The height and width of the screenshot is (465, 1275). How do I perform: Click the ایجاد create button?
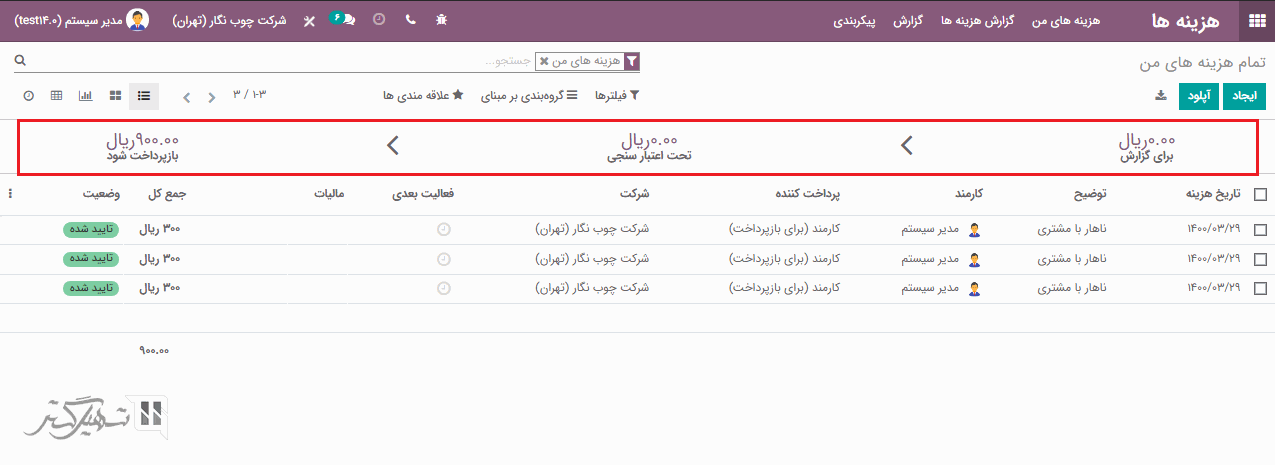1245,96
